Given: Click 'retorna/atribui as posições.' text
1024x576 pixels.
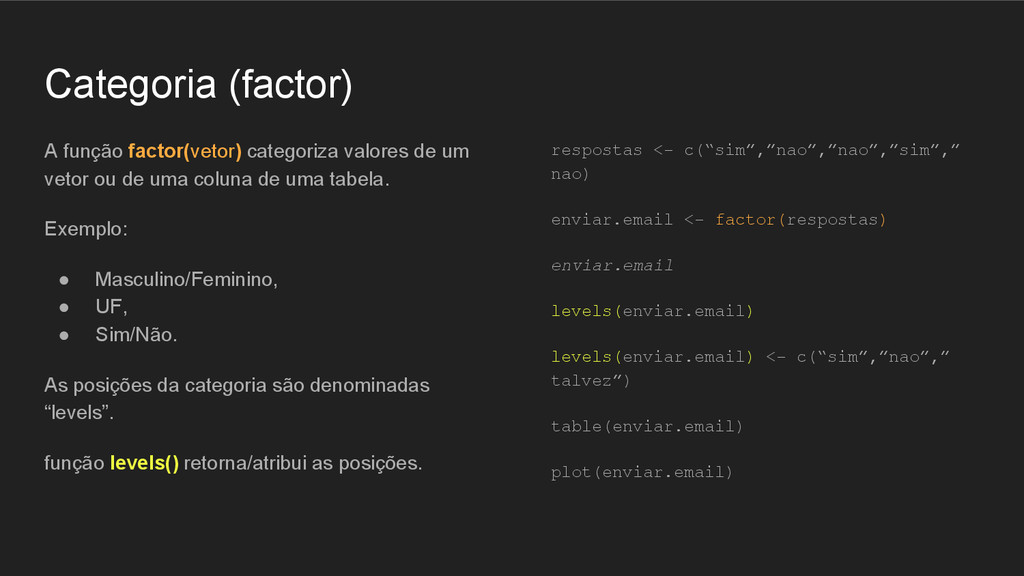Looking at the screenshot, I should [x=303, y=463].
